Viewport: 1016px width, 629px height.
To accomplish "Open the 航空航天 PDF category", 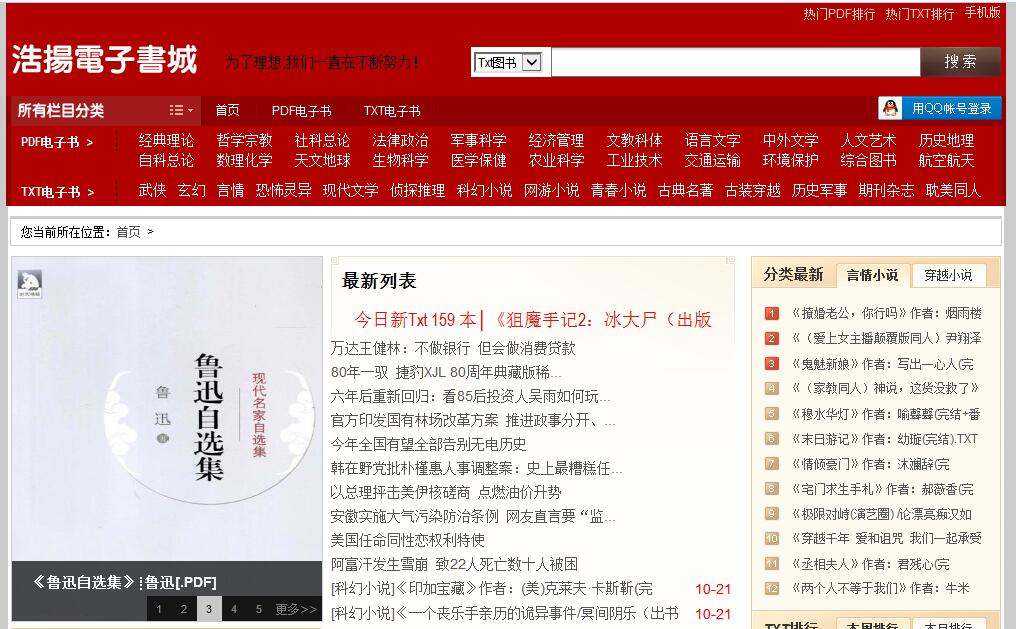I will point(946,160).
